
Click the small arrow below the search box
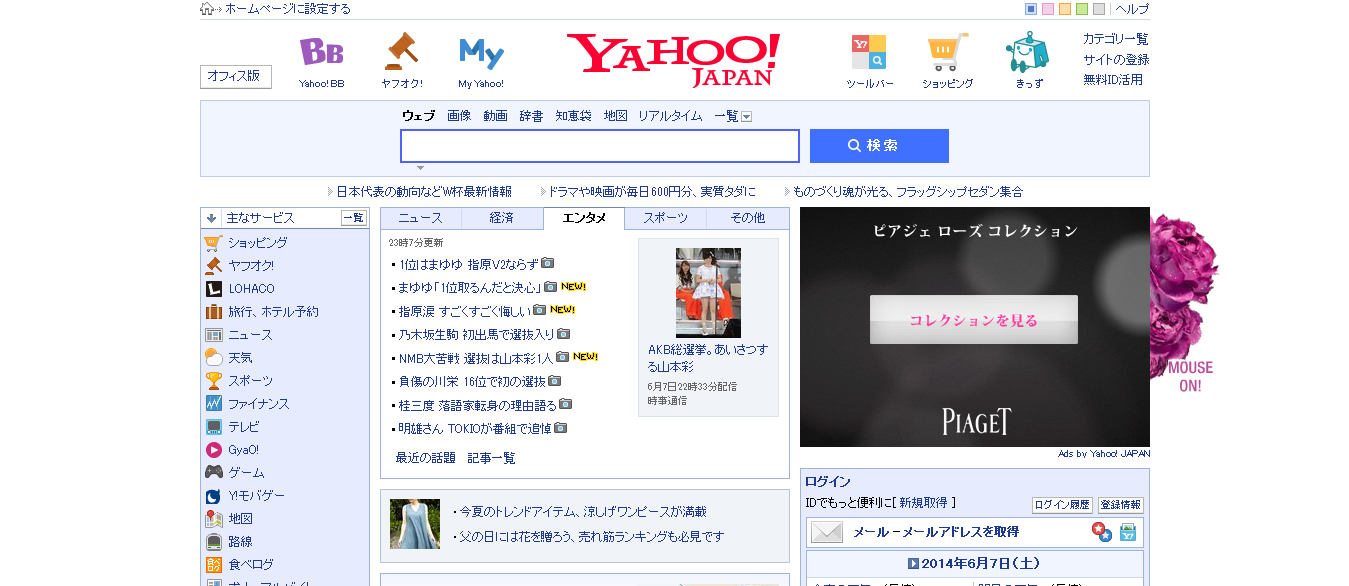click(420, 168)
